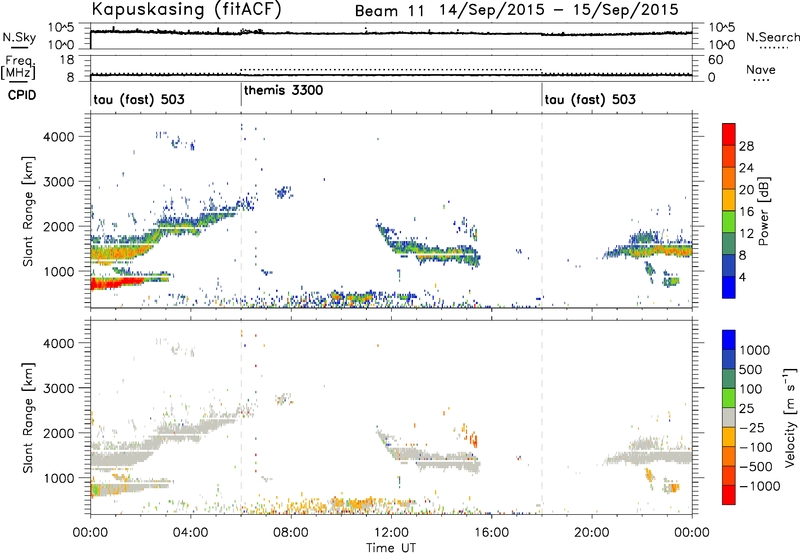Pick the yellow segment of the velocity colorbar

pos(729,437)
